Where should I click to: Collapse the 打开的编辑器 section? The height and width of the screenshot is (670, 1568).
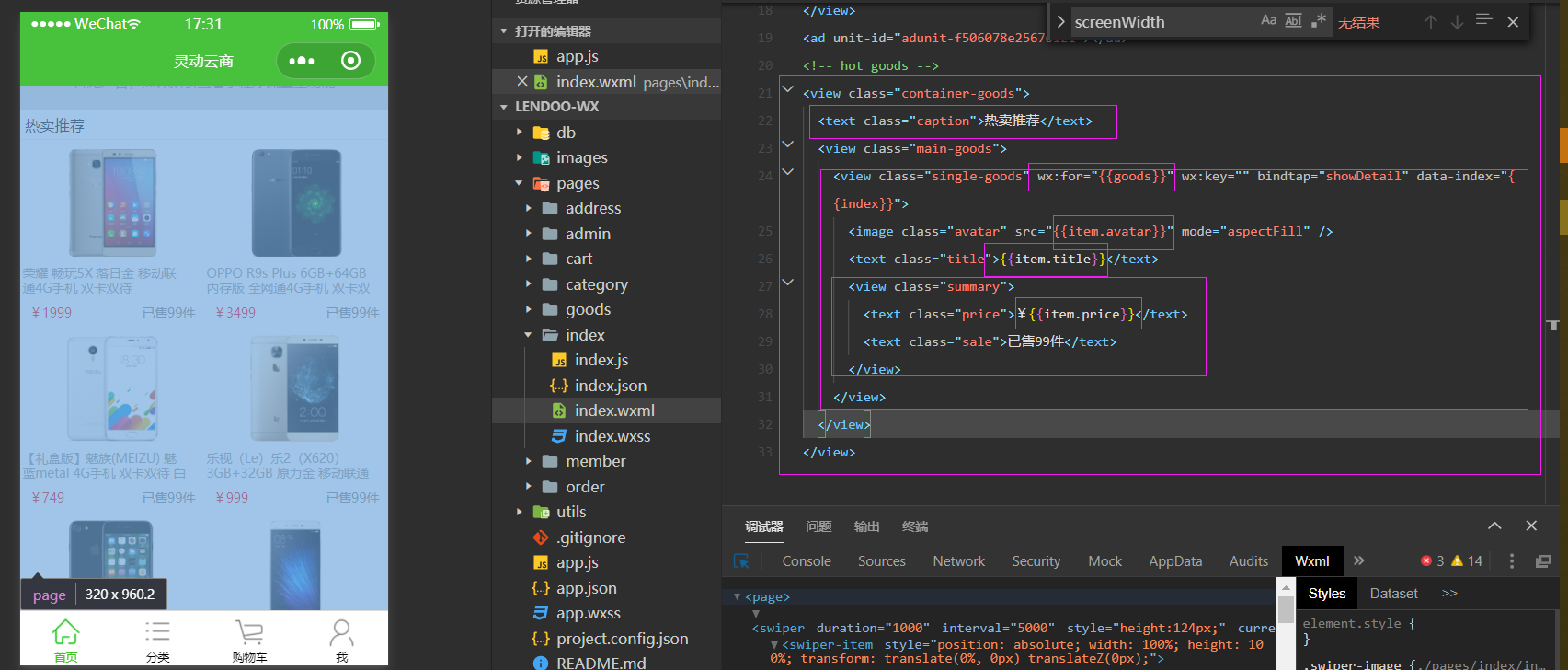(x=504, y=31)
